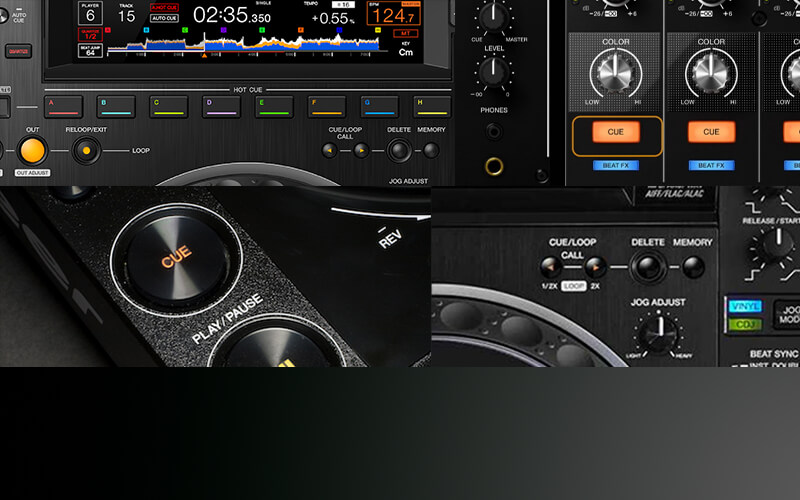Trigger Hot Cue A pad

[x=63, y=107]
